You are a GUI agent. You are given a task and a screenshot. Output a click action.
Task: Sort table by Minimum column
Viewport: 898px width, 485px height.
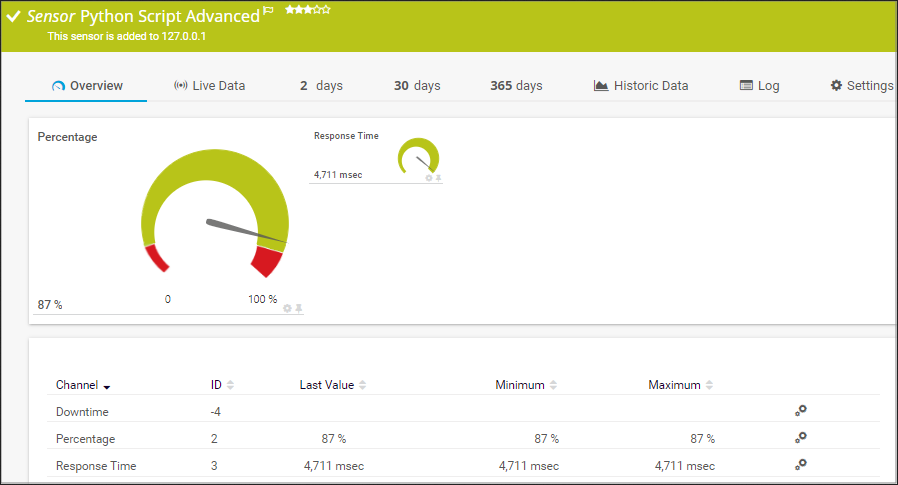[553, 385]
